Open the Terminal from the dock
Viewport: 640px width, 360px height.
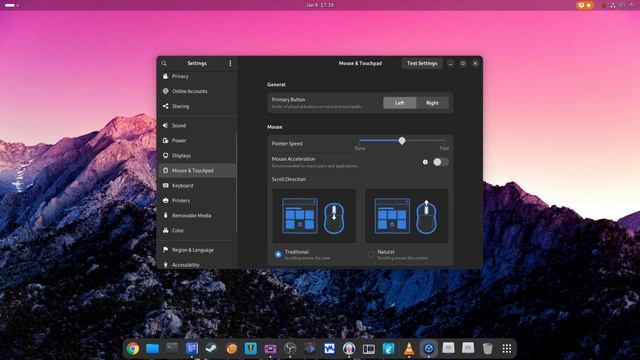(x=172, y=348)
